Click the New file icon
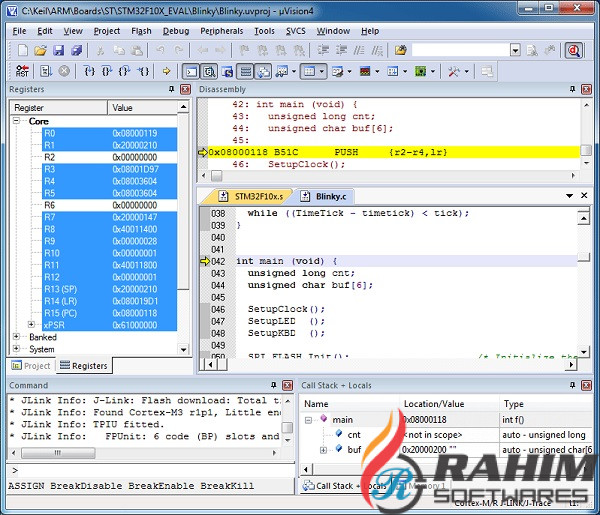 (x=20, y=50)
